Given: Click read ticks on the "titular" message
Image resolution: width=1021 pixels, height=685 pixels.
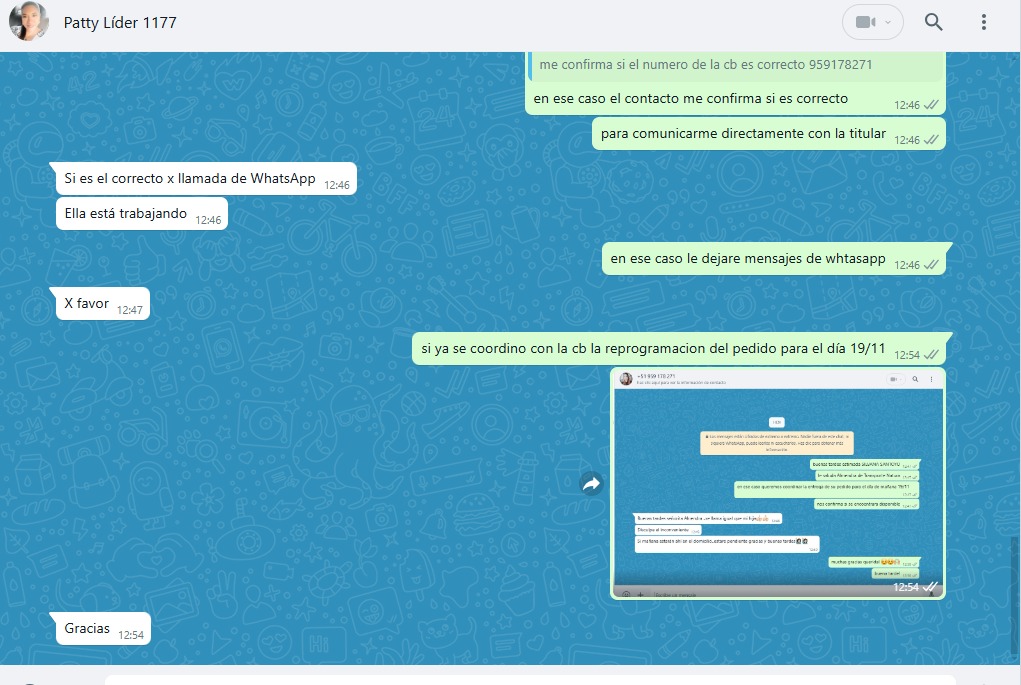Looking at the screenshot, I should (931, 140).
